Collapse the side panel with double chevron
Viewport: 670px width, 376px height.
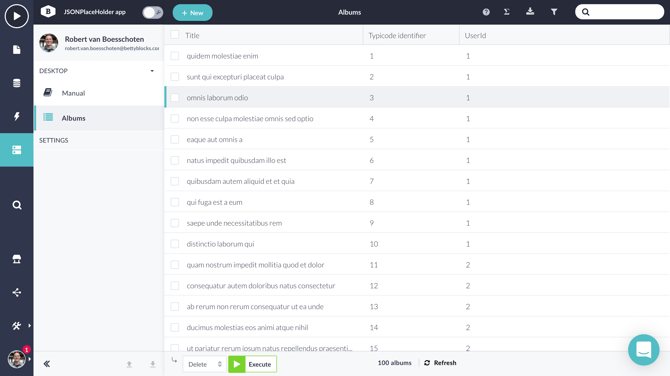point(47,364)
